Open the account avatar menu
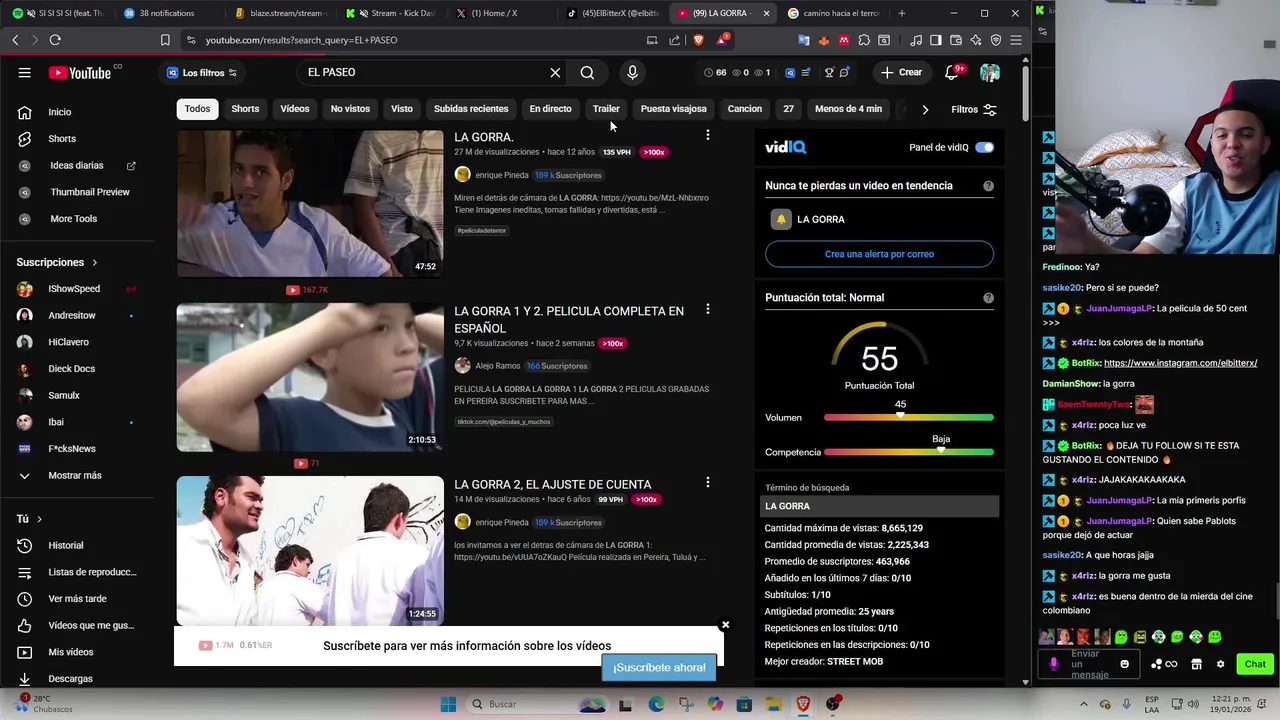This screenshot has height=720, width=1280. pyautogui.click(x=989, y=72)
